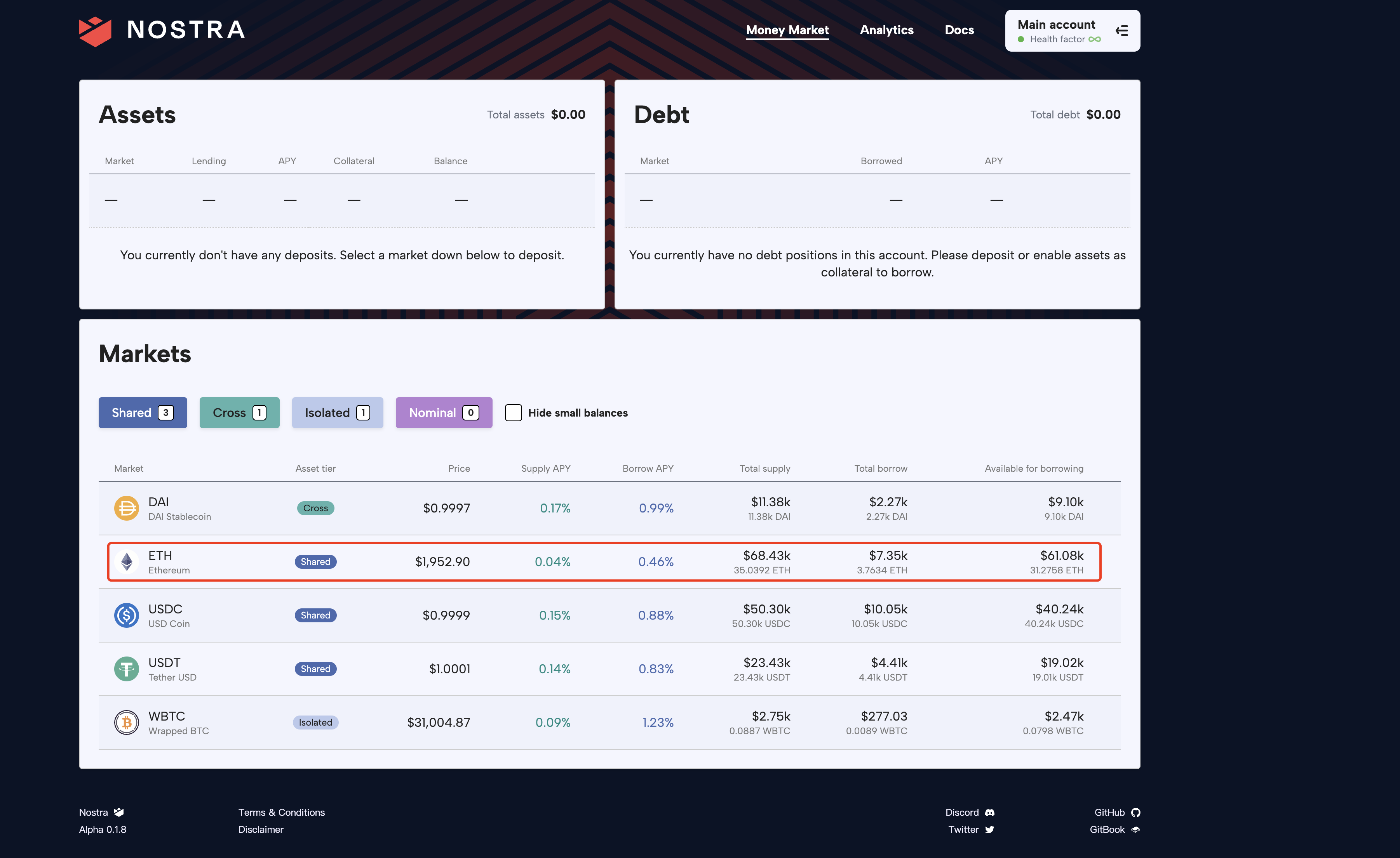The width and height of the screenshot is (1400, 858).
Task: Click DAI supply APY 0.17%
Action: (x=555, y=508)
